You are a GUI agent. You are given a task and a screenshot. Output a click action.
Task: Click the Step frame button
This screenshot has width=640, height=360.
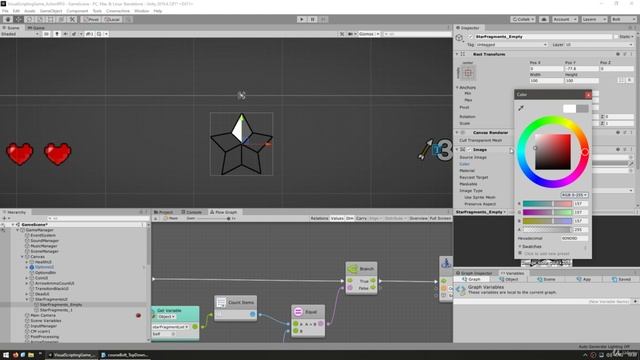point(323,19)
